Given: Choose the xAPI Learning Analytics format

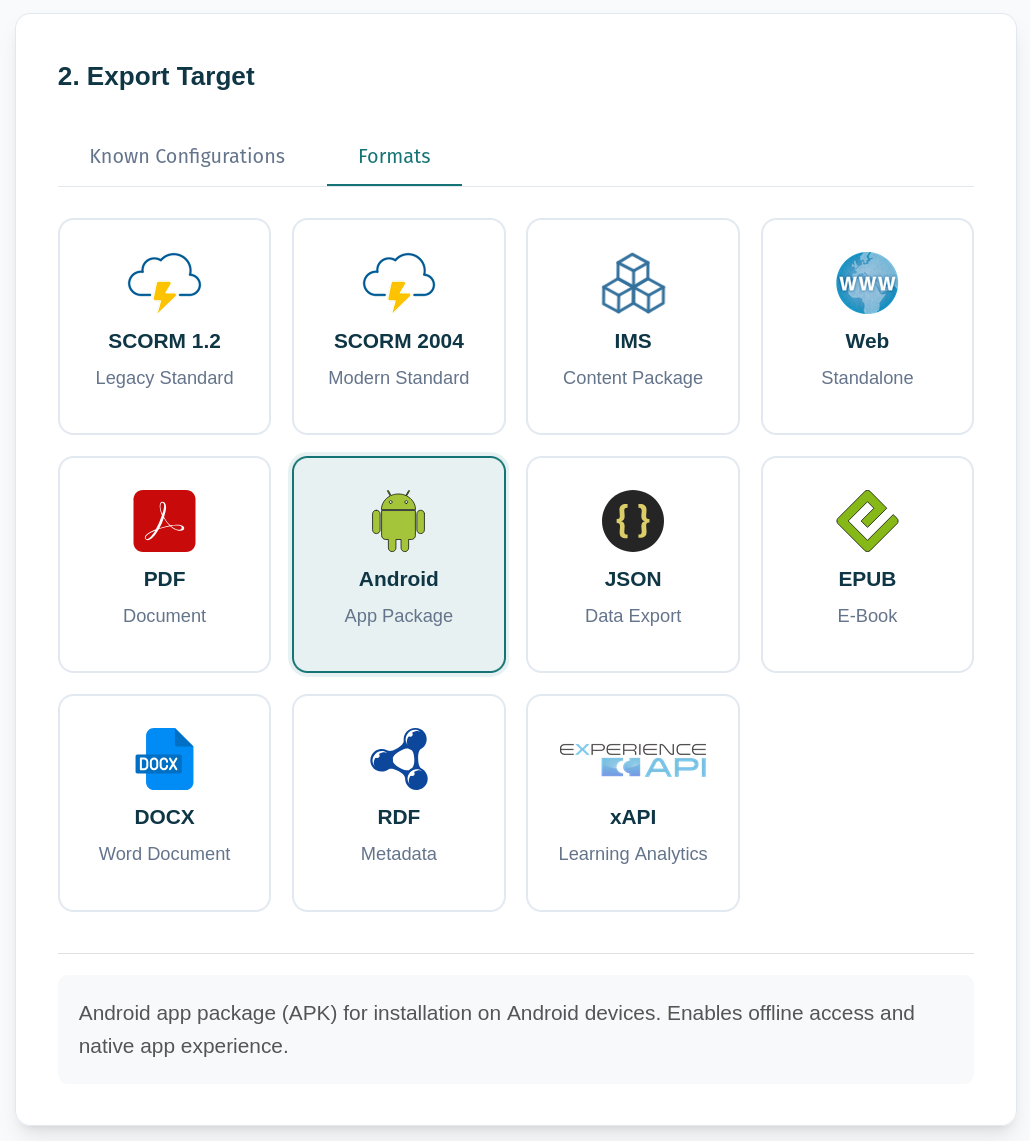Looking at the screenshot, I should pyautogui.click(x=632, y=802).
